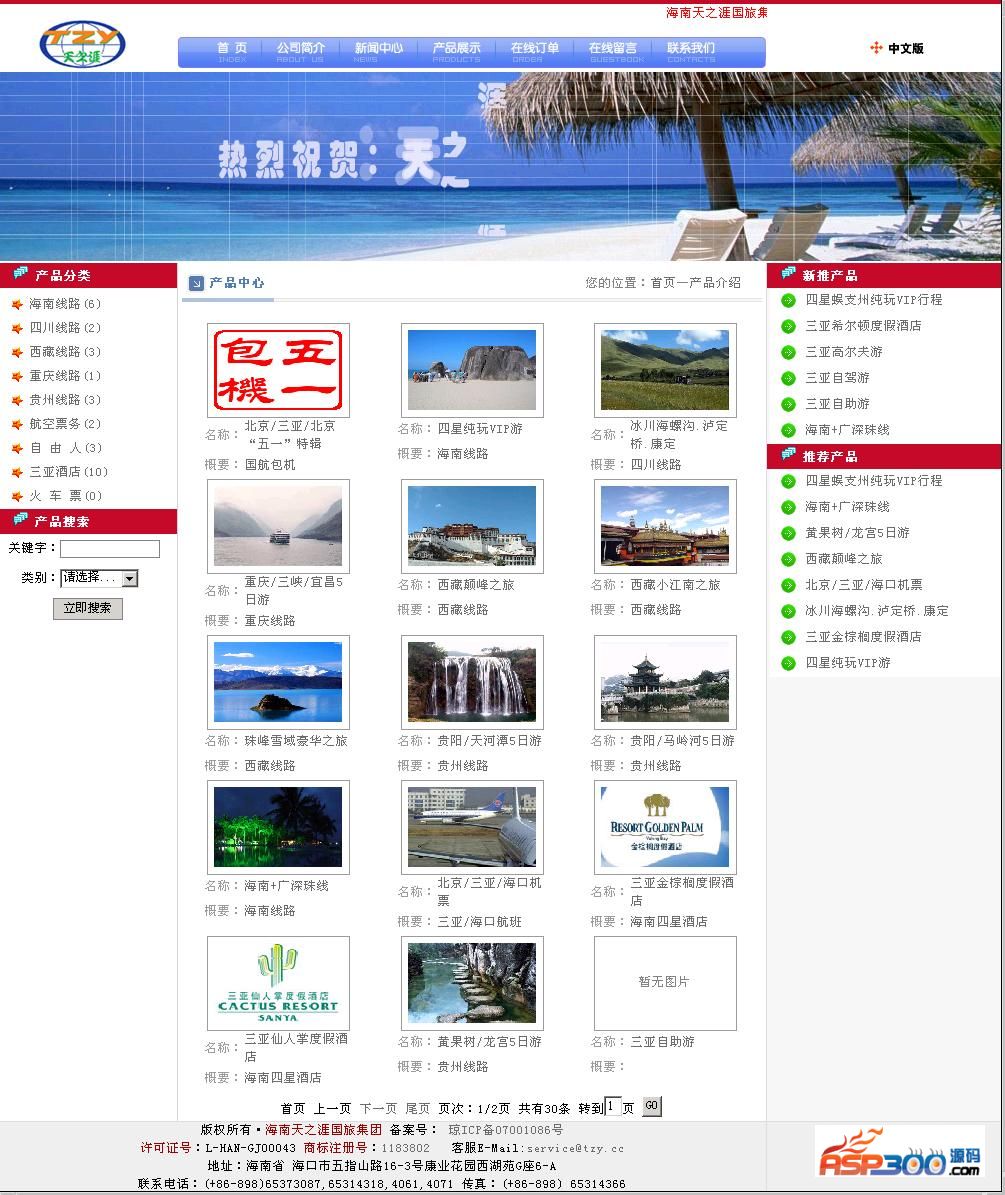Click the 推荐产品 header icon

789,456
